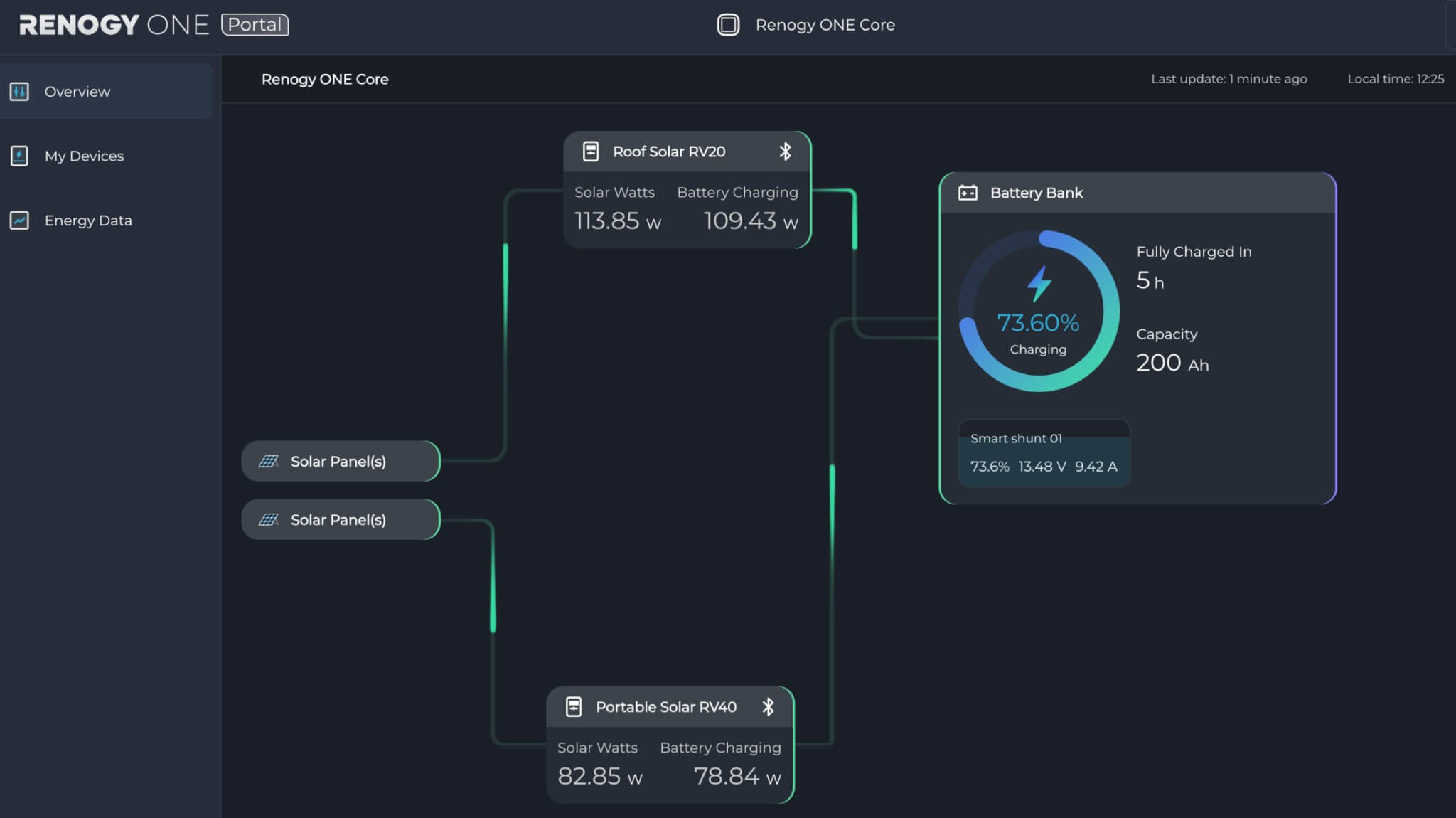
Task: Click the Renogy ONE Core device icon in header
Action: 728,25
